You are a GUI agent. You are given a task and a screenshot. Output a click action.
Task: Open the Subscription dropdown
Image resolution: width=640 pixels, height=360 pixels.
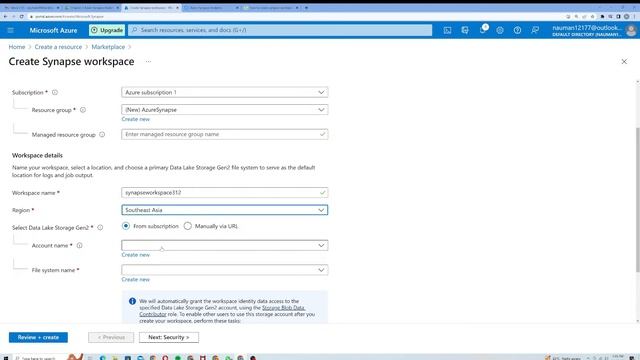click(224, 92)
